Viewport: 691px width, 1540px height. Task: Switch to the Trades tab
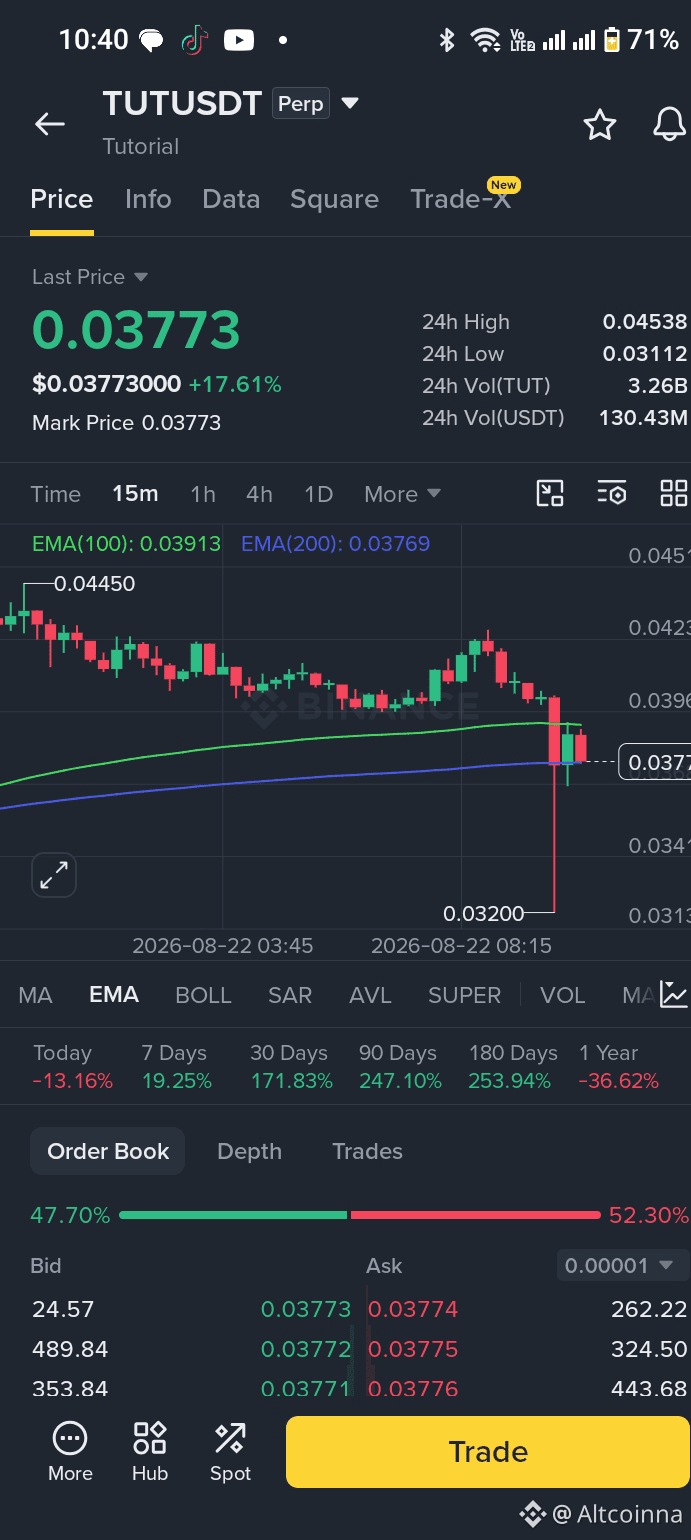tap(367, 1151)
